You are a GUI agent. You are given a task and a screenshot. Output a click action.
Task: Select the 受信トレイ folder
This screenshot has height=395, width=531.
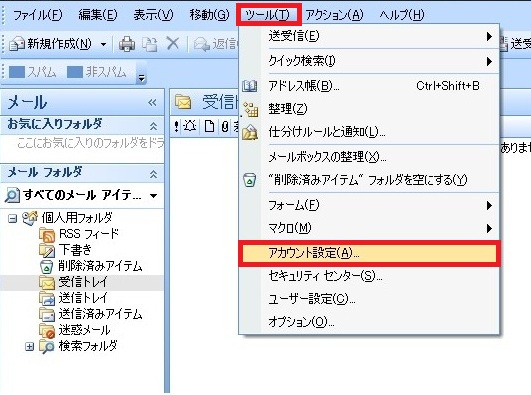coord(83,282)
